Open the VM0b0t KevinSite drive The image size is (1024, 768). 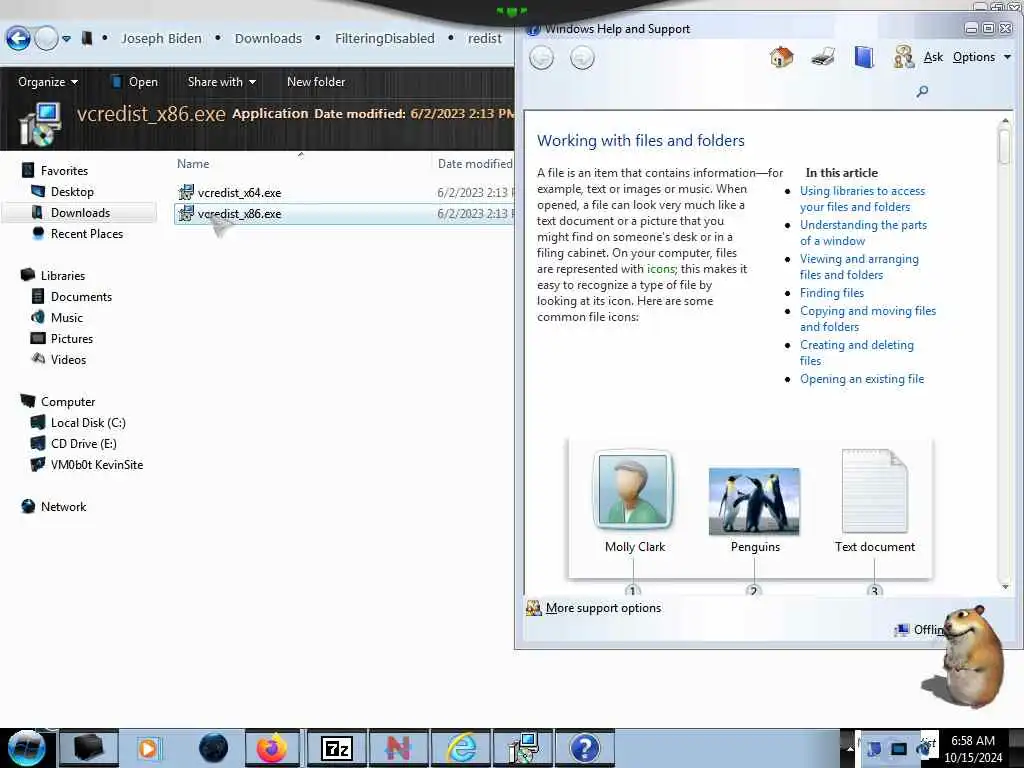click(97, 465)
